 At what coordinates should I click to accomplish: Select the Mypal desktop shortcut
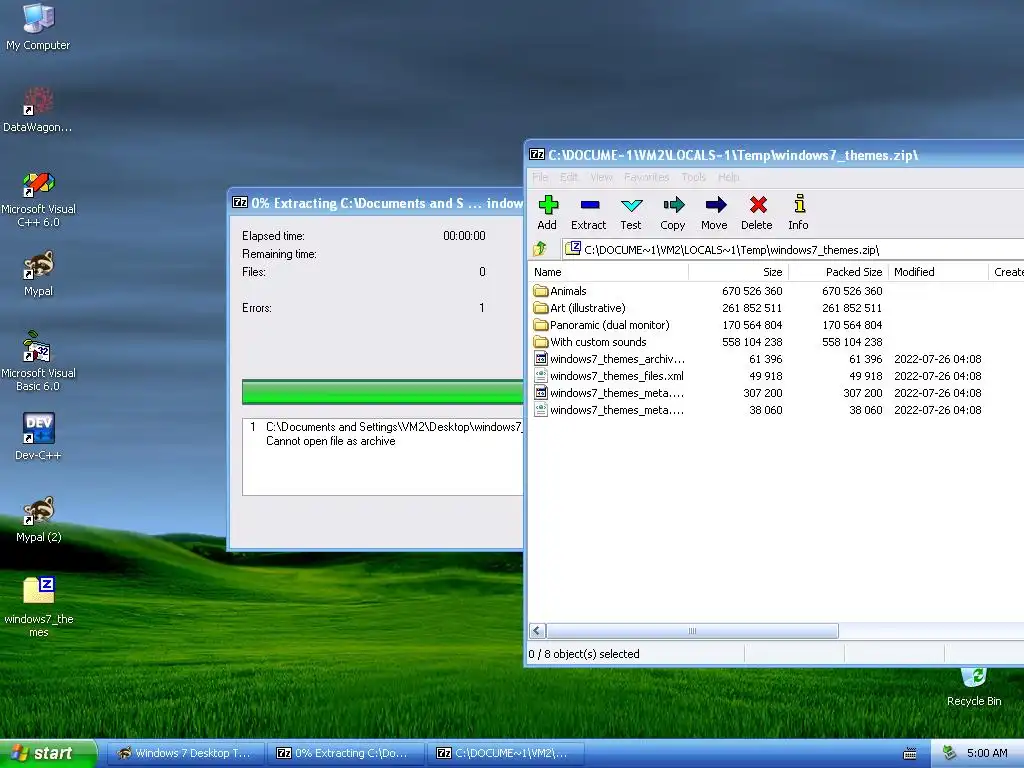[x=38, y=274]
